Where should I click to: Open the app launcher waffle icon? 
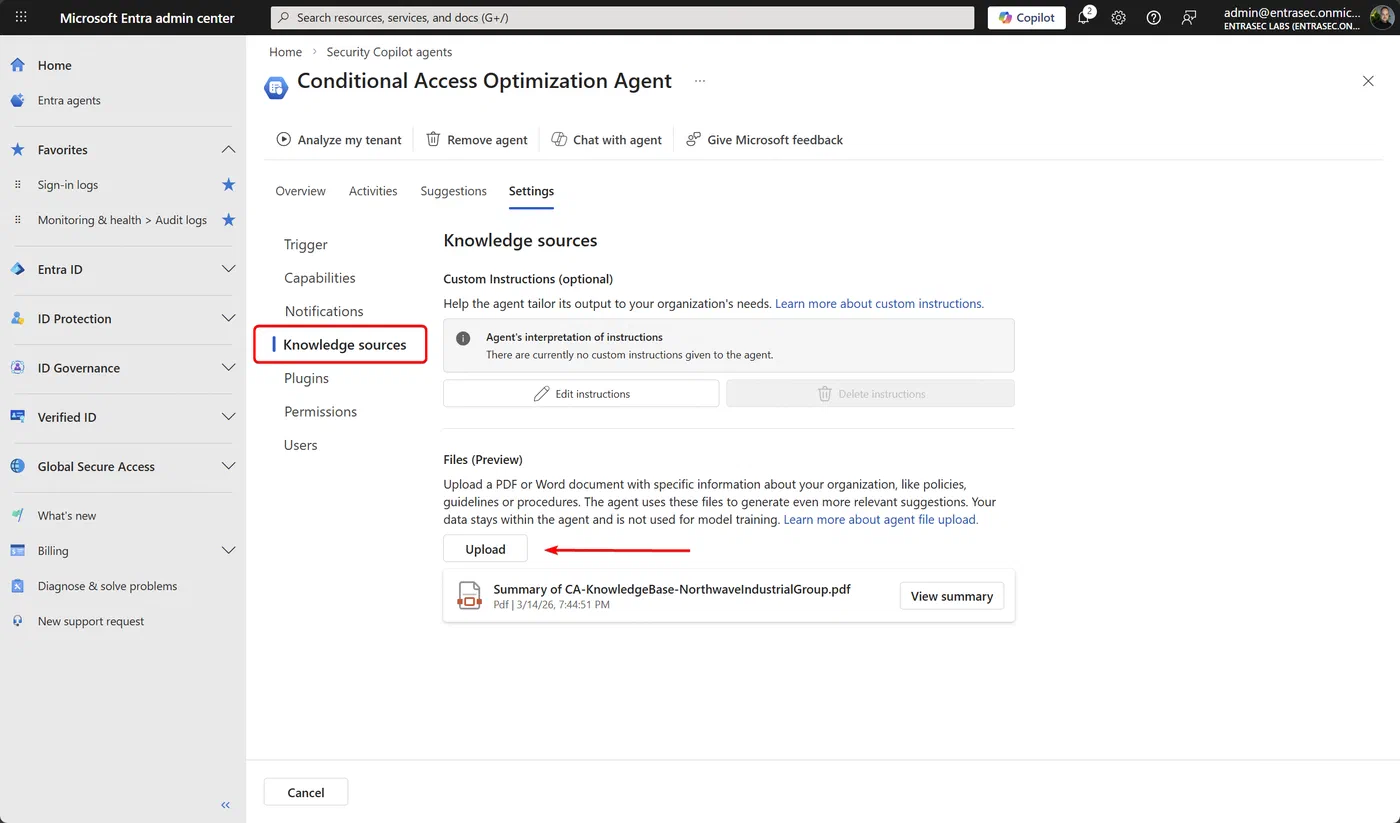(x=21, y=17)
